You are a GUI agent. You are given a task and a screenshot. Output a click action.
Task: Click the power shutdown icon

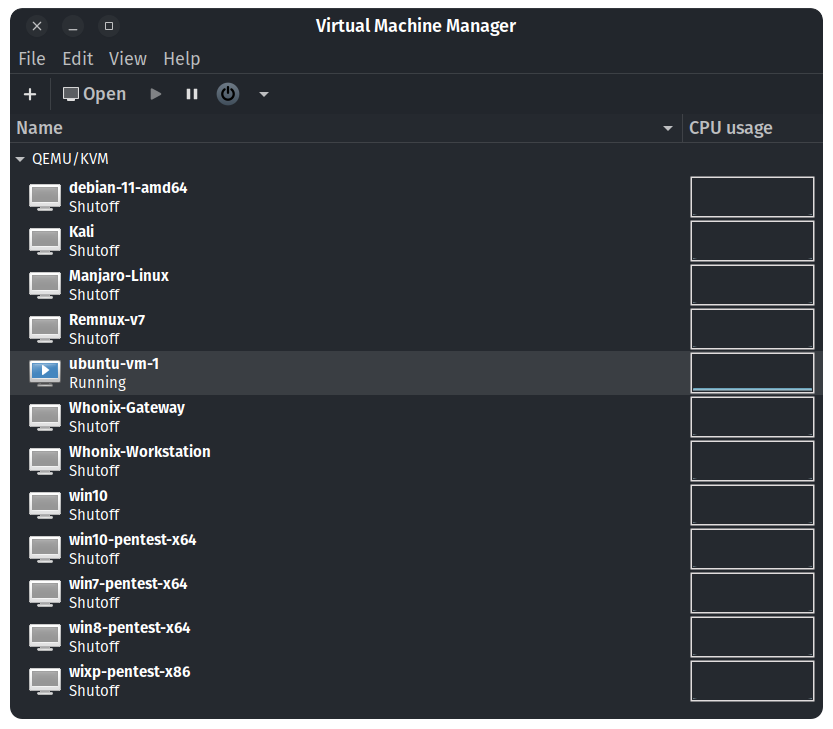[x=228, y=94]
